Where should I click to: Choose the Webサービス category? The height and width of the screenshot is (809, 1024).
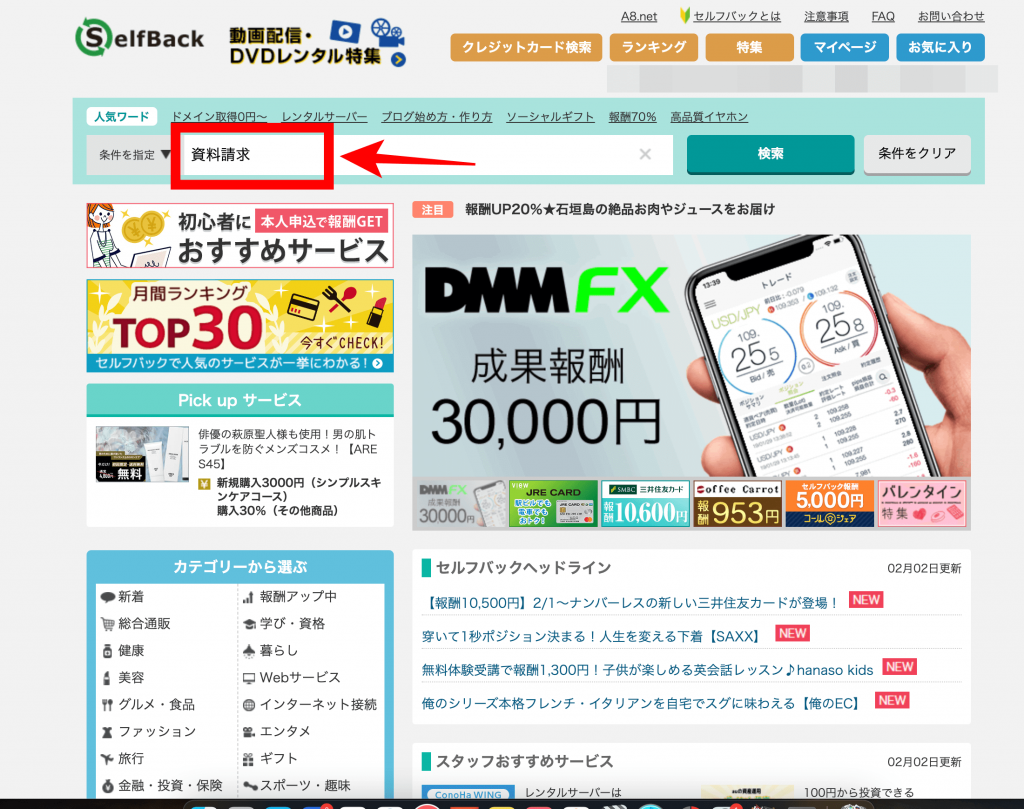[299, 677]
